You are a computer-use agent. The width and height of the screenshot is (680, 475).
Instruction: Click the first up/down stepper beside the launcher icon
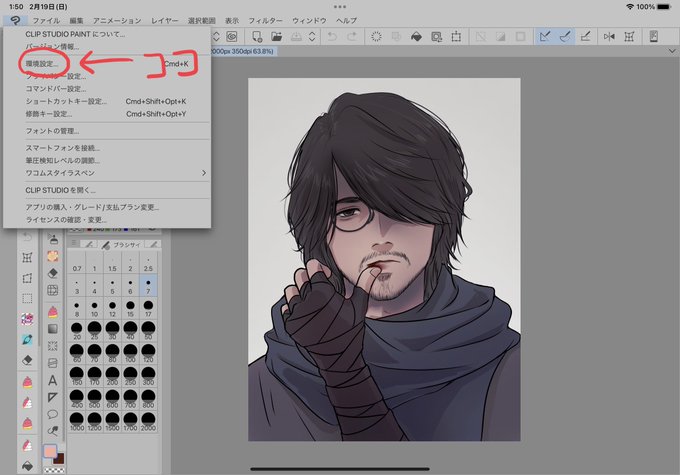(x=216, y=37)
